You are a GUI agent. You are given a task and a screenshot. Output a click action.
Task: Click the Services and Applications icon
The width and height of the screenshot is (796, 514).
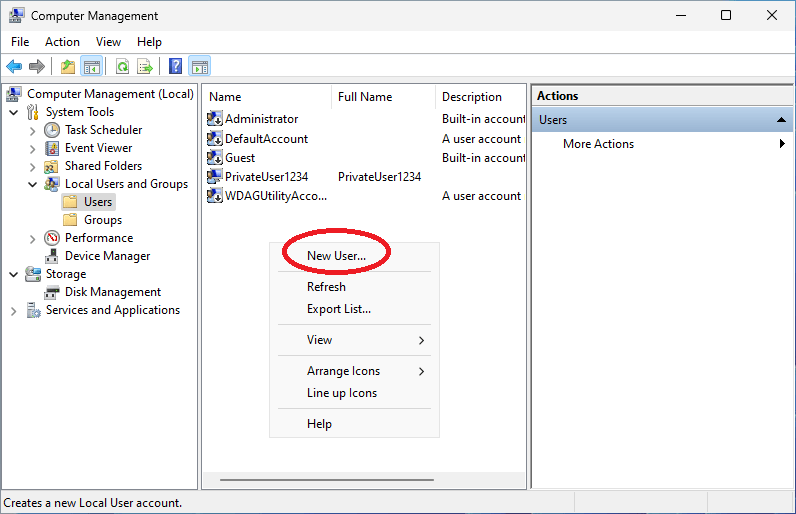pyautogui.click(x=34, y=310)
